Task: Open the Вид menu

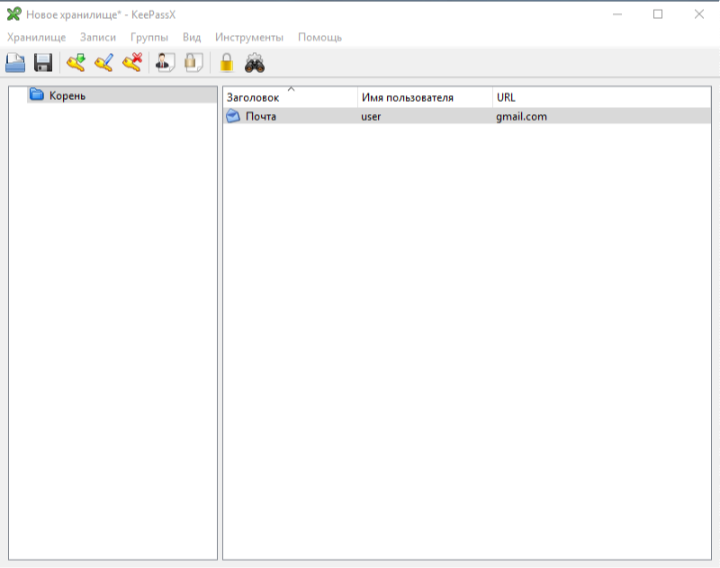Action: (x=191, y=37)
